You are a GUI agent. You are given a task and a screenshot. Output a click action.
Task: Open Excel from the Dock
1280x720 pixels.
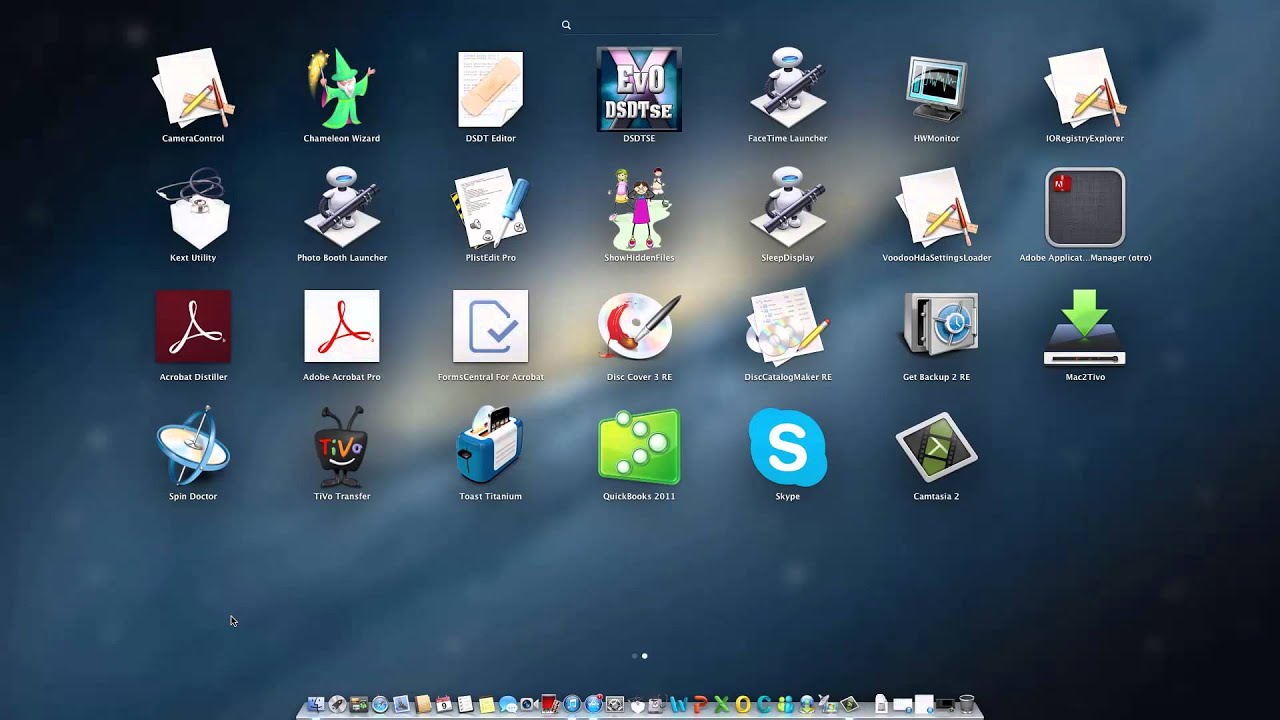[x=722, y=705]
